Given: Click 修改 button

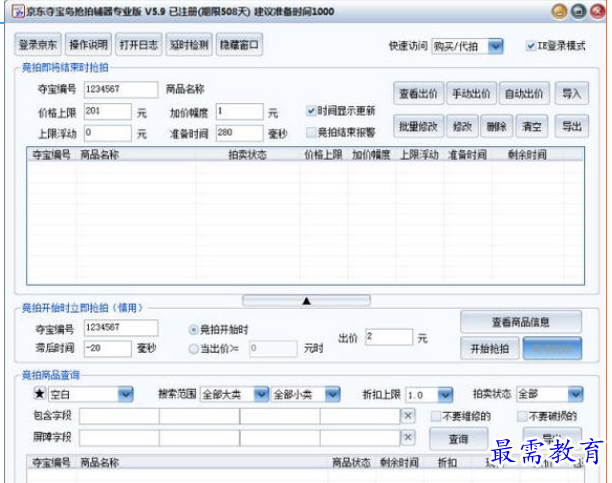Looking at the screenshot, I should click(x=463, y=127).
